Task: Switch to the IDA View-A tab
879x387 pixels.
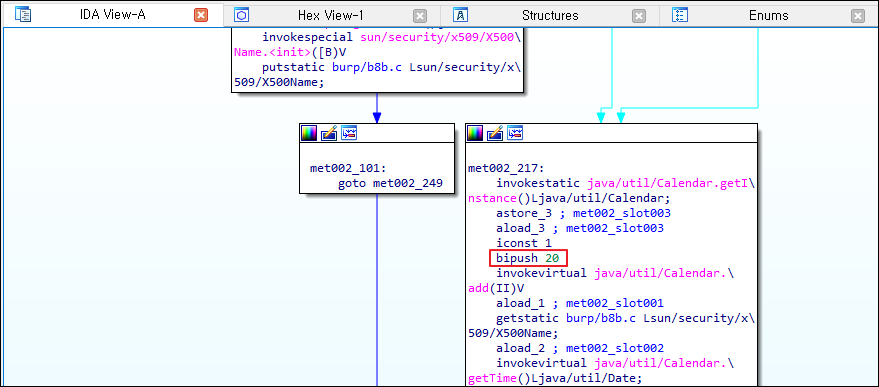Action: 112,15
